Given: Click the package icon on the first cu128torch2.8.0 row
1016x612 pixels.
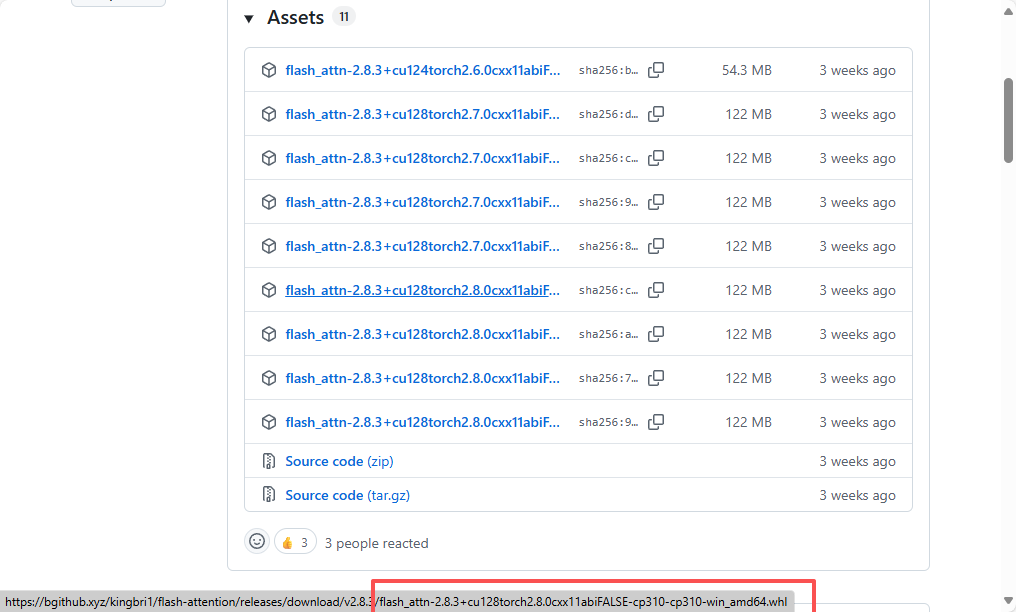Looking at the screenshot, I should [268, 290].
